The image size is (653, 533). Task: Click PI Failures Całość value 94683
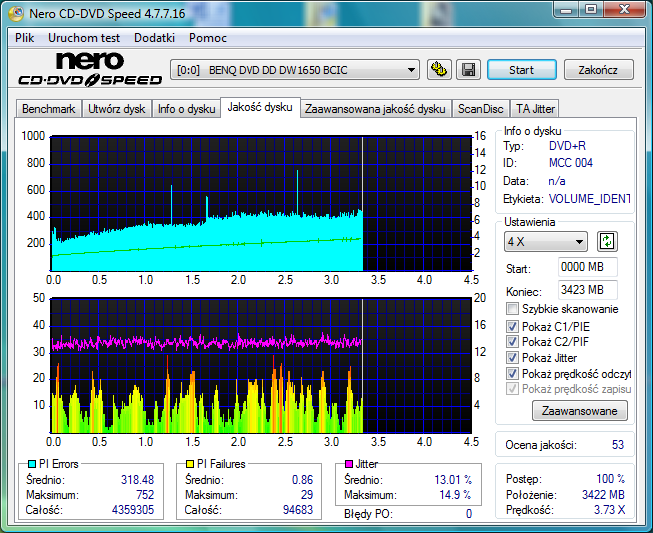coord(298,510)
